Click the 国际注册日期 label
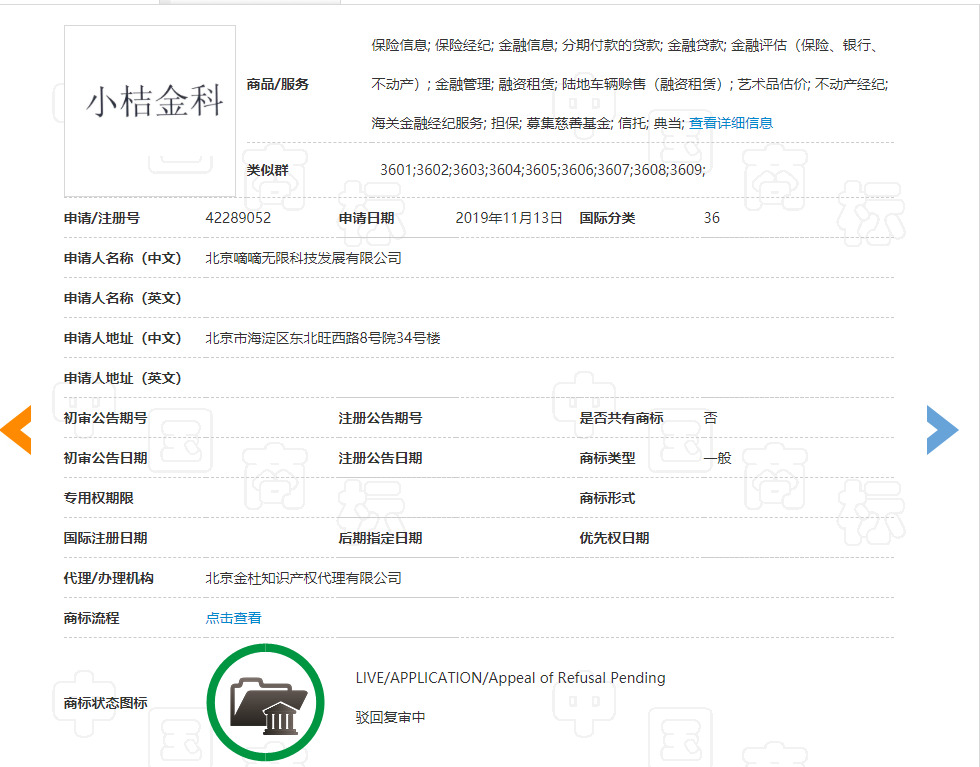 pos(106,538)
